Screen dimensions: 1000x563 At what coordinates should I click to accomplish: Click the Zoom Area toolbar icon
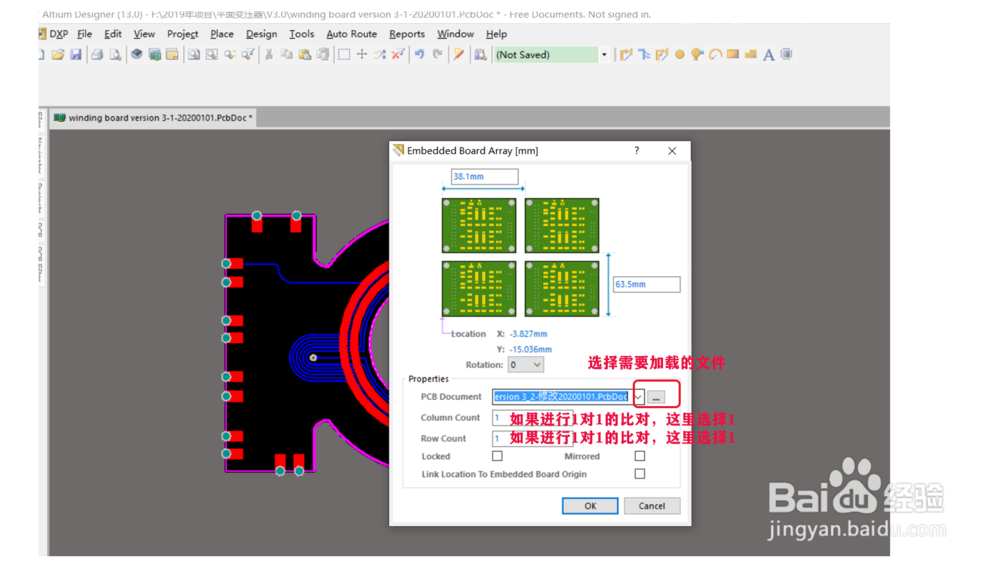212,55
